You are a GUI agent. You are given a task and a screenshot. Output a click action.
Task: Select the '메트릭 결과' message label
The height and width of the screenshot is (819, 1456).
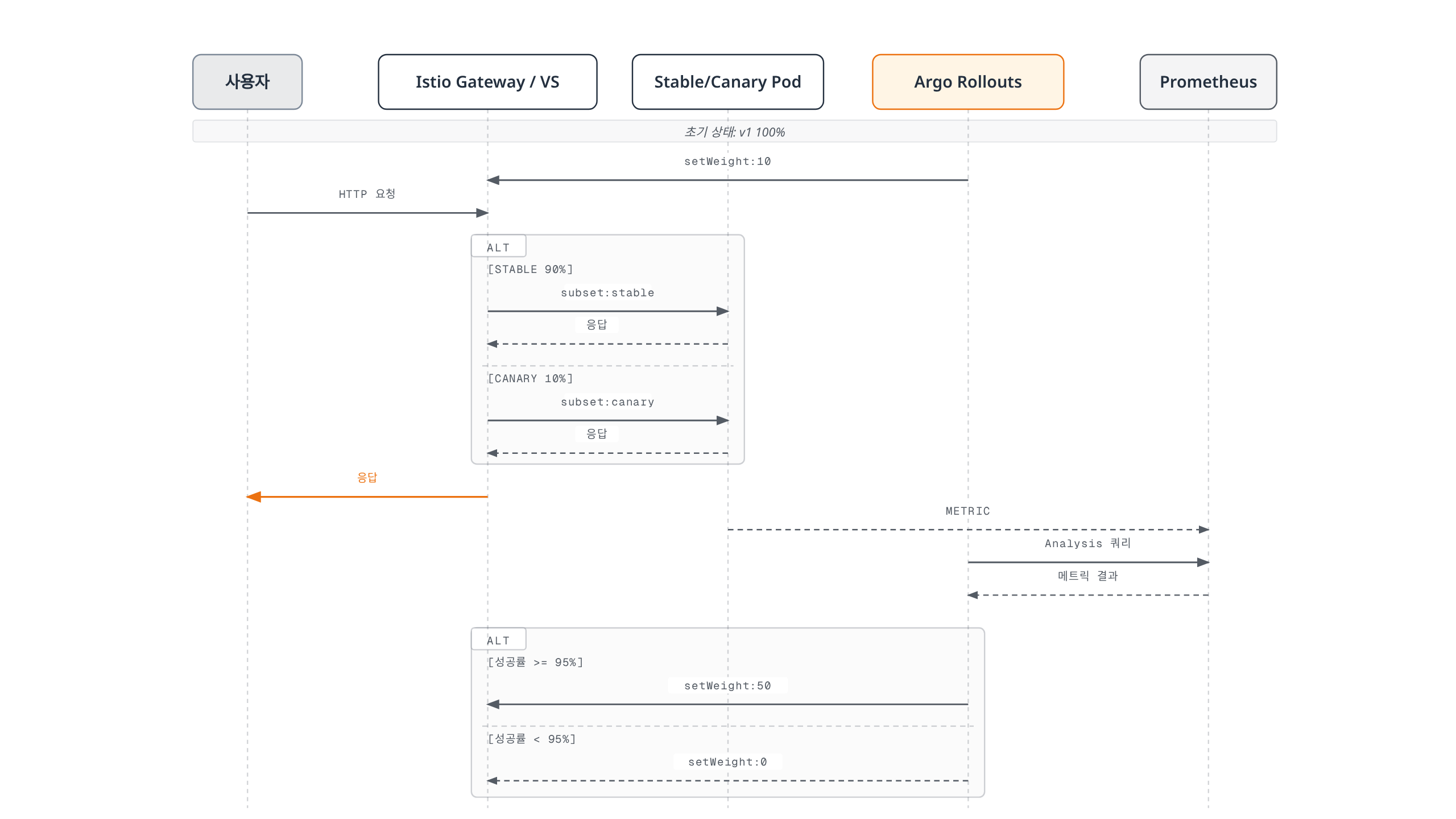[x=1088, y=576]
